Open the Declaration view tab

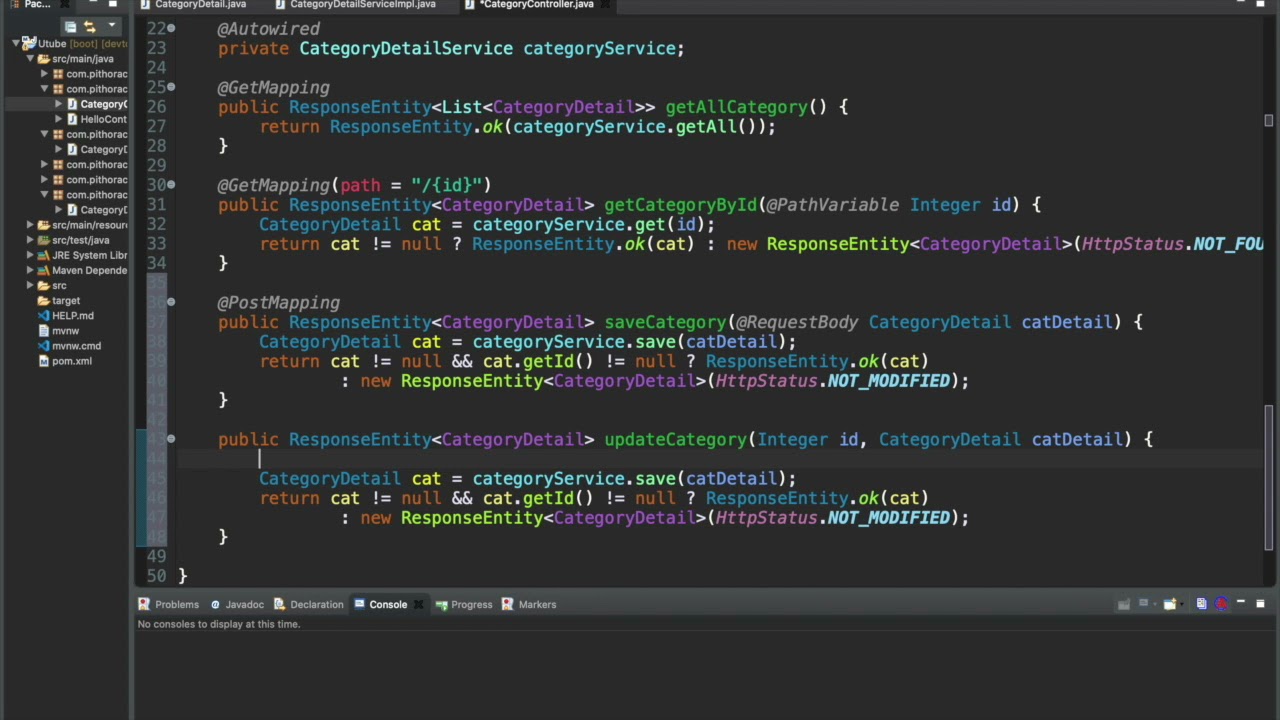pyautogui.click(x=307, y=604)
